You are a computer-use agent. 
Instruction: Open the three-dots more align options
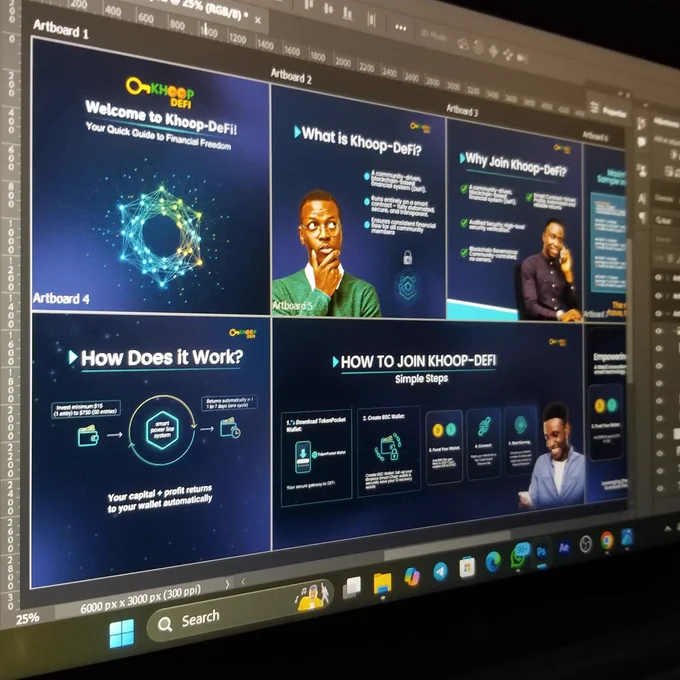pyautogui.click(x=400, y=28)
